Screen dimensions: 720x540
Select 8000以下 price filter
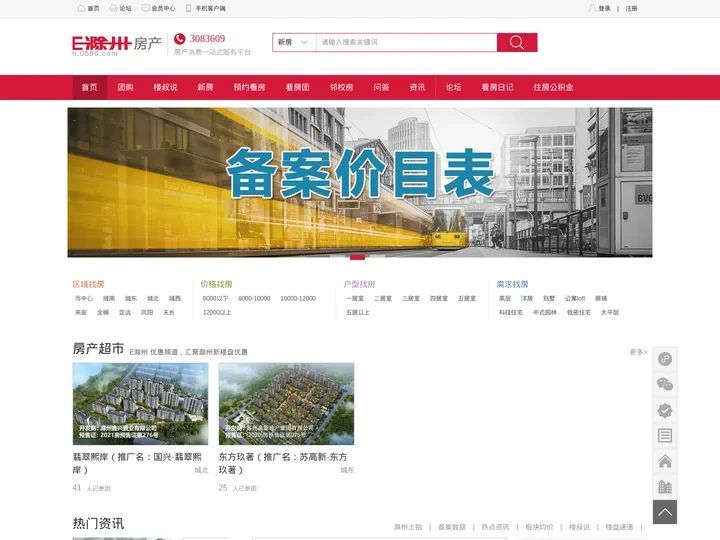(x=216, y=298)
